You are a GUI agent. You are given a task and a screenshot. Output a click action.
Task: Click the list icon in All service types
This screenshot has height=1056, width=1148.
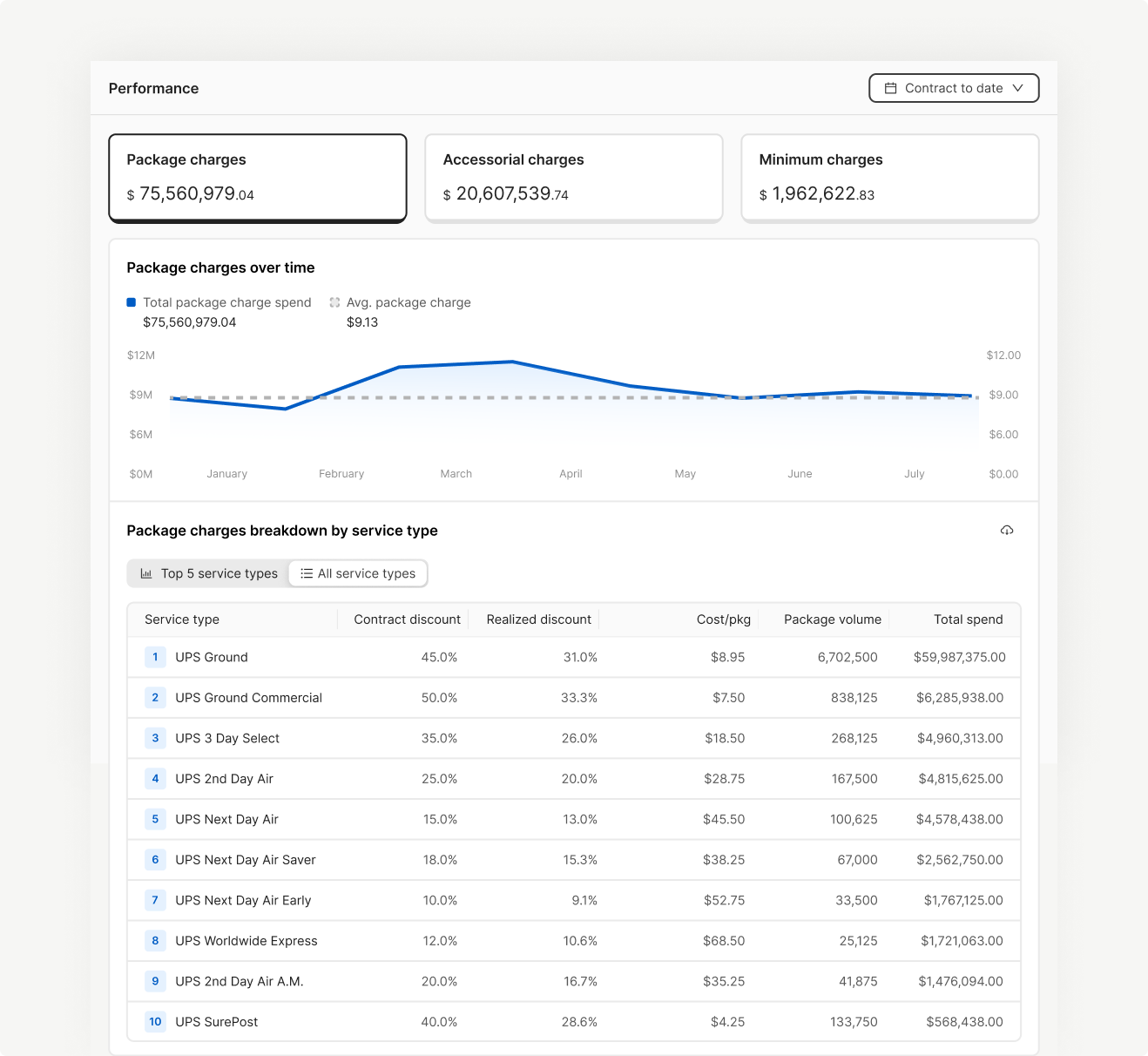coord(307,573)
